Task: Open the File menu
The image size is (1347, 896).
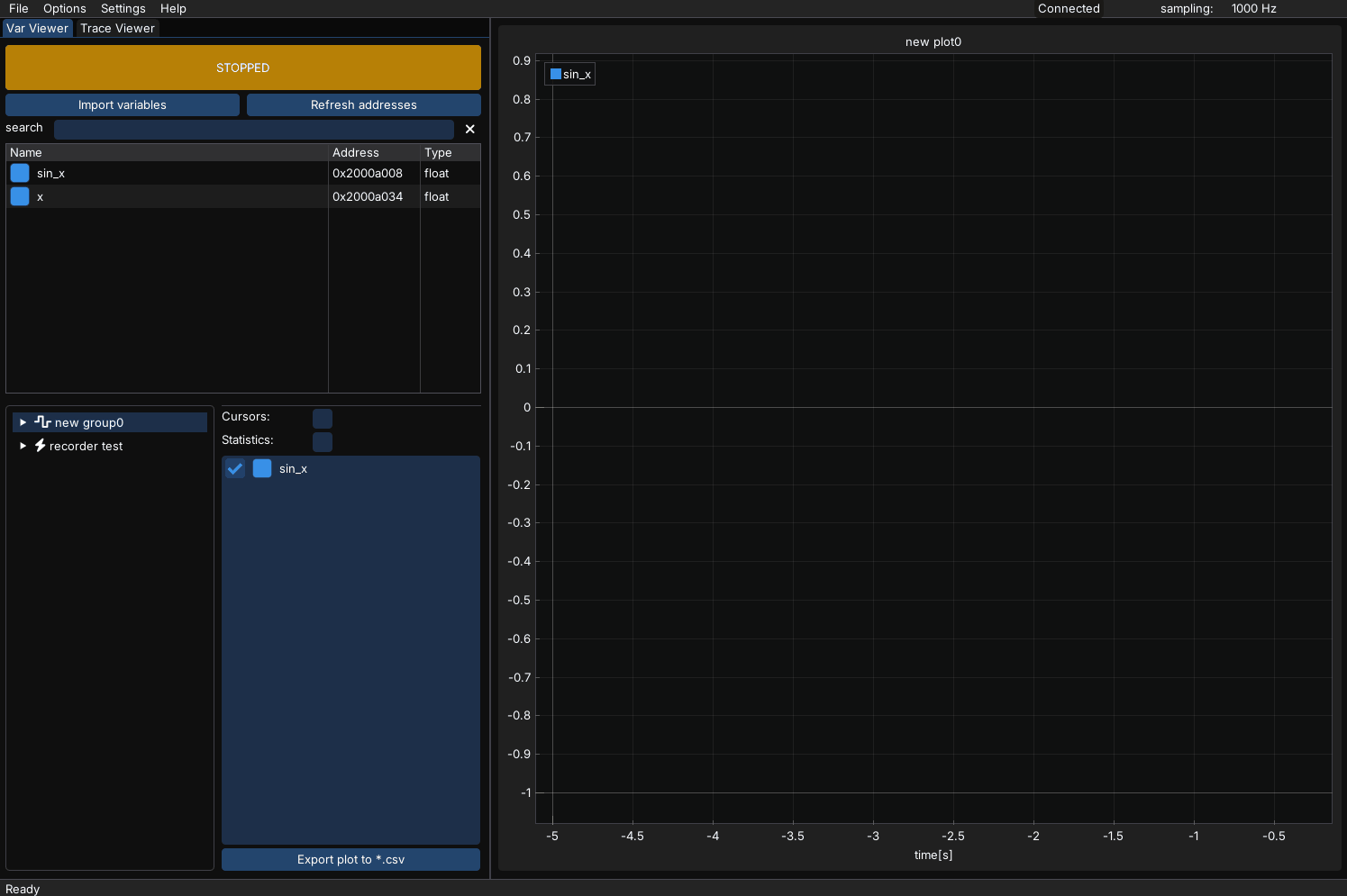Action: (19, 8)
